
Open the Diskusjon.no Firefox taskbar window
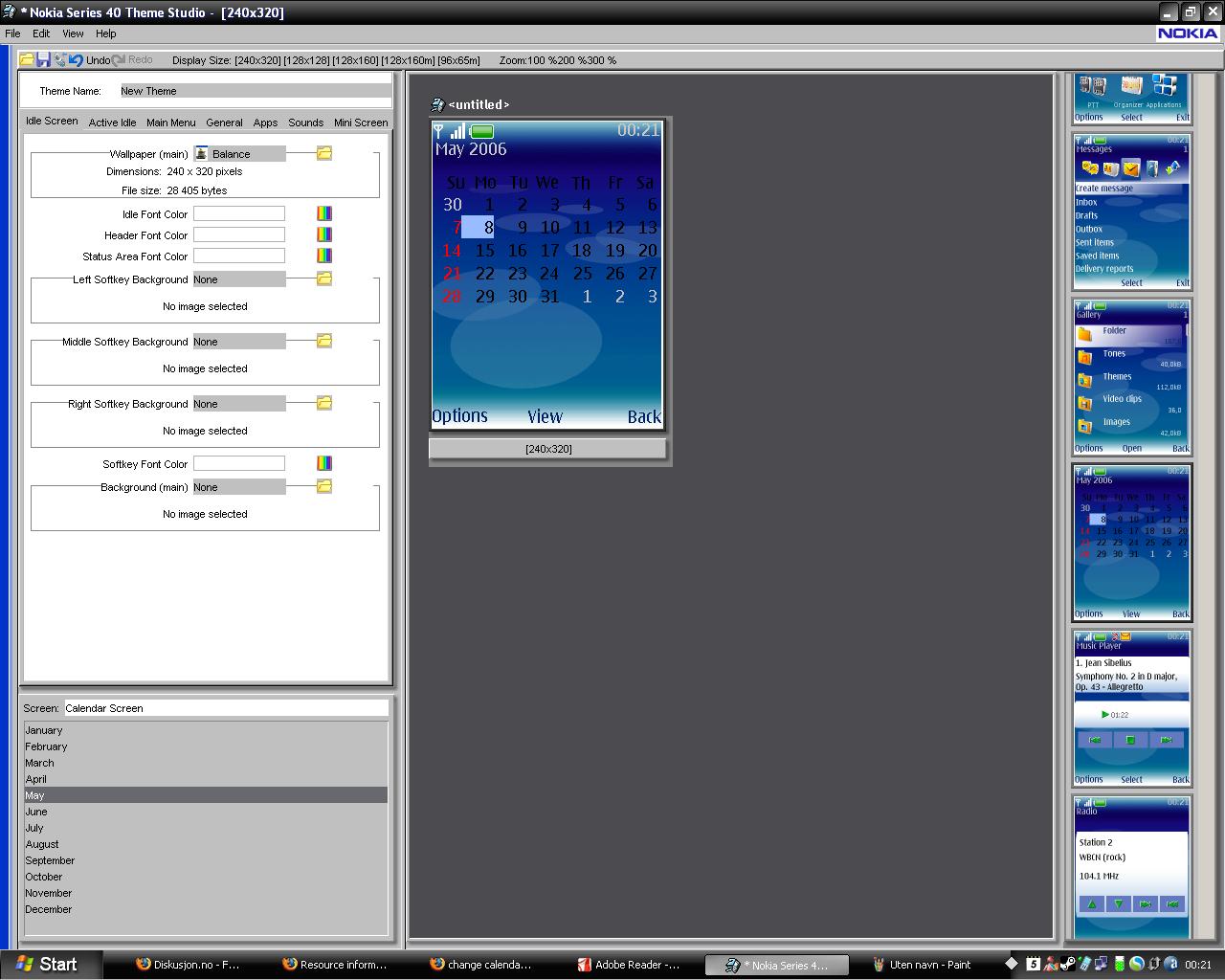tap(189, 965)
